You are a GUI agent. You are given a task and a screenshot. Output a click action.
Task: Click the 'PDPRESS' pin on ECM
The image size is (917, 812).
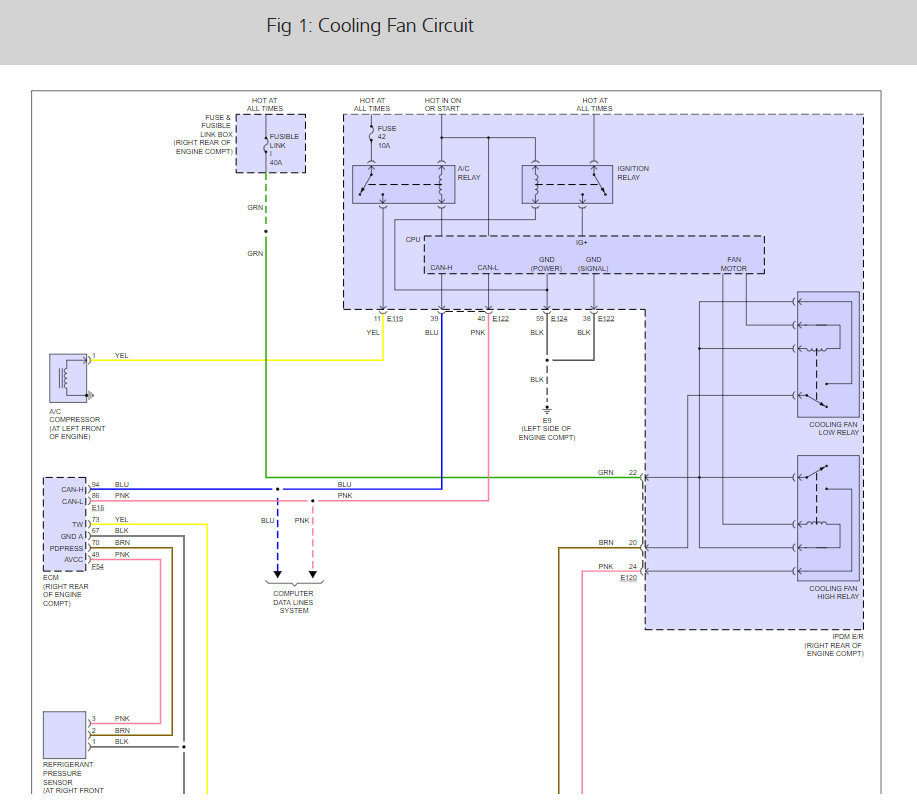tap(67, 548)
